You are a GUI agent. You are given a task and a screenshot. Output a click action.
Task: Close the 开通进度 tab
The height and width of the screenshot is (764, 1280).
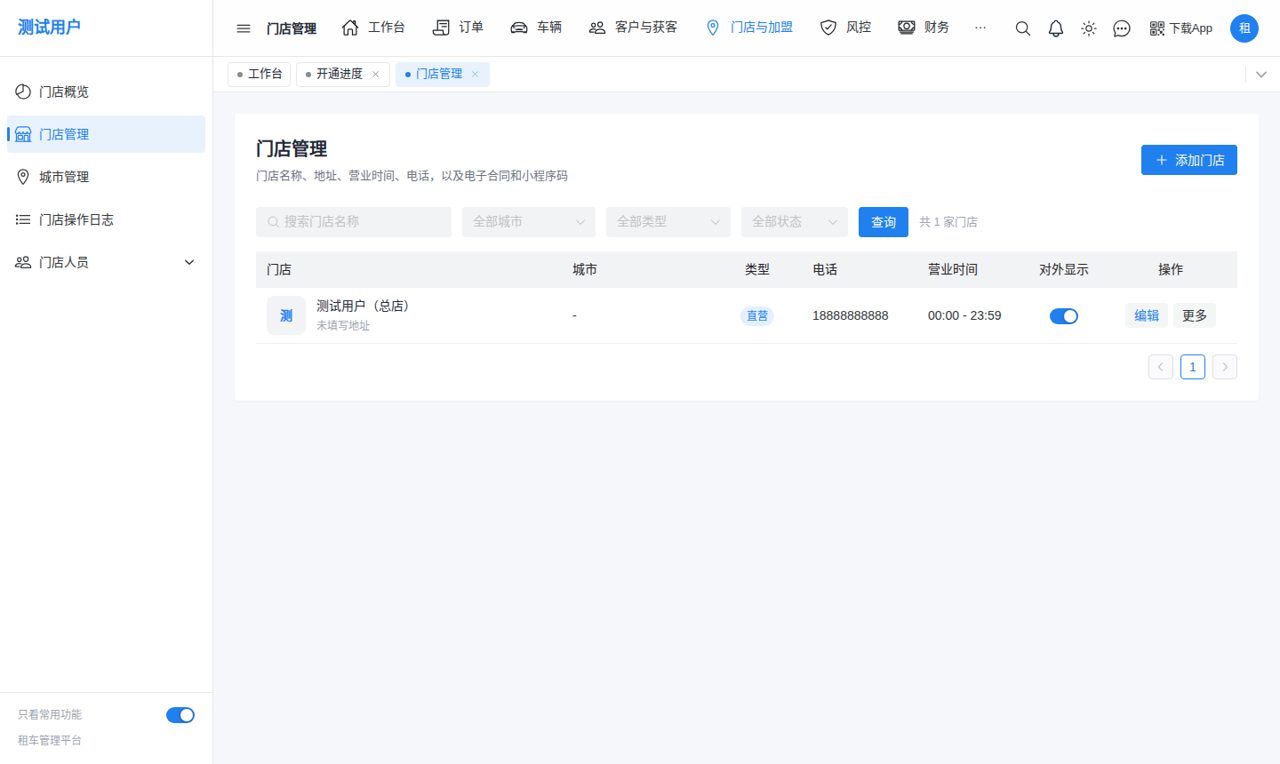375,74
